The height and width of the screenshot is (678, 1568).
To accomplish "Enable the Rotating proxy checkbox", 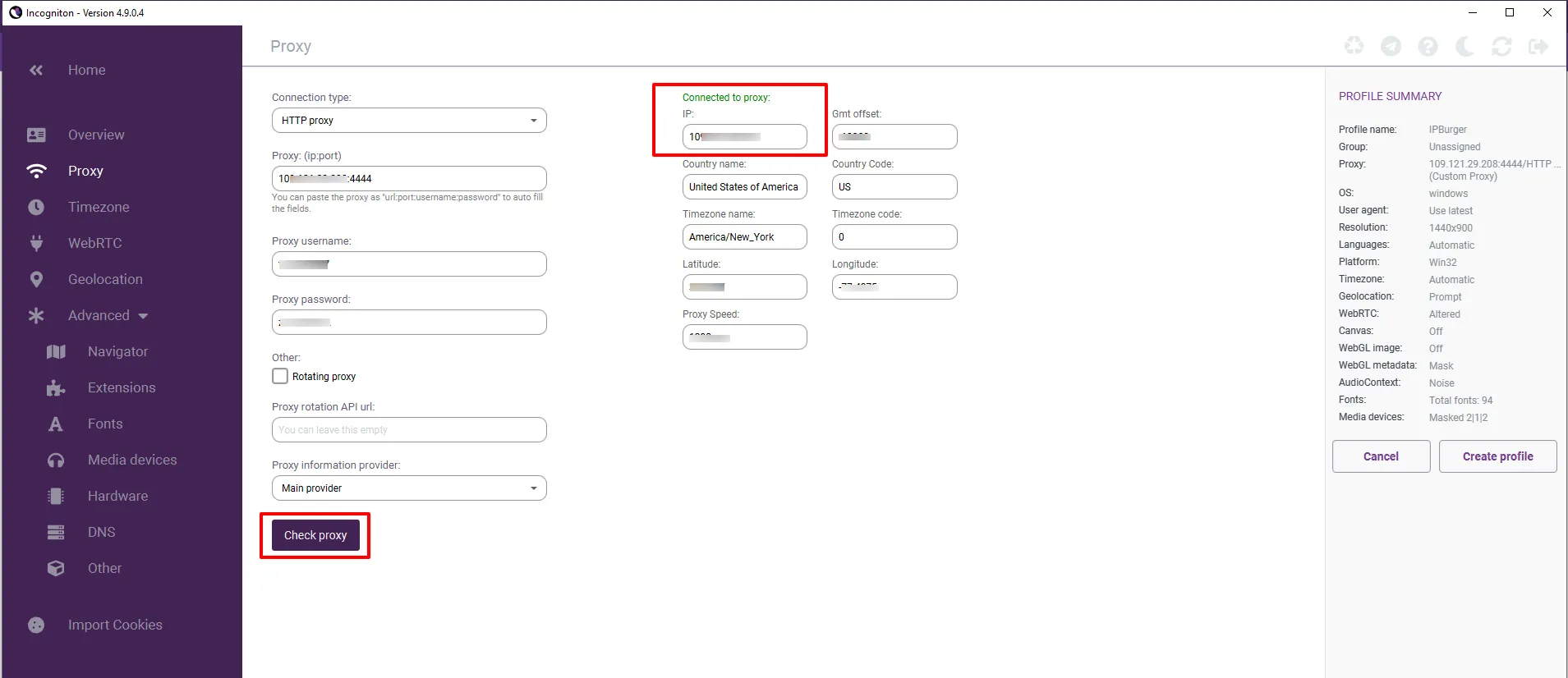I will click(280, 376).
